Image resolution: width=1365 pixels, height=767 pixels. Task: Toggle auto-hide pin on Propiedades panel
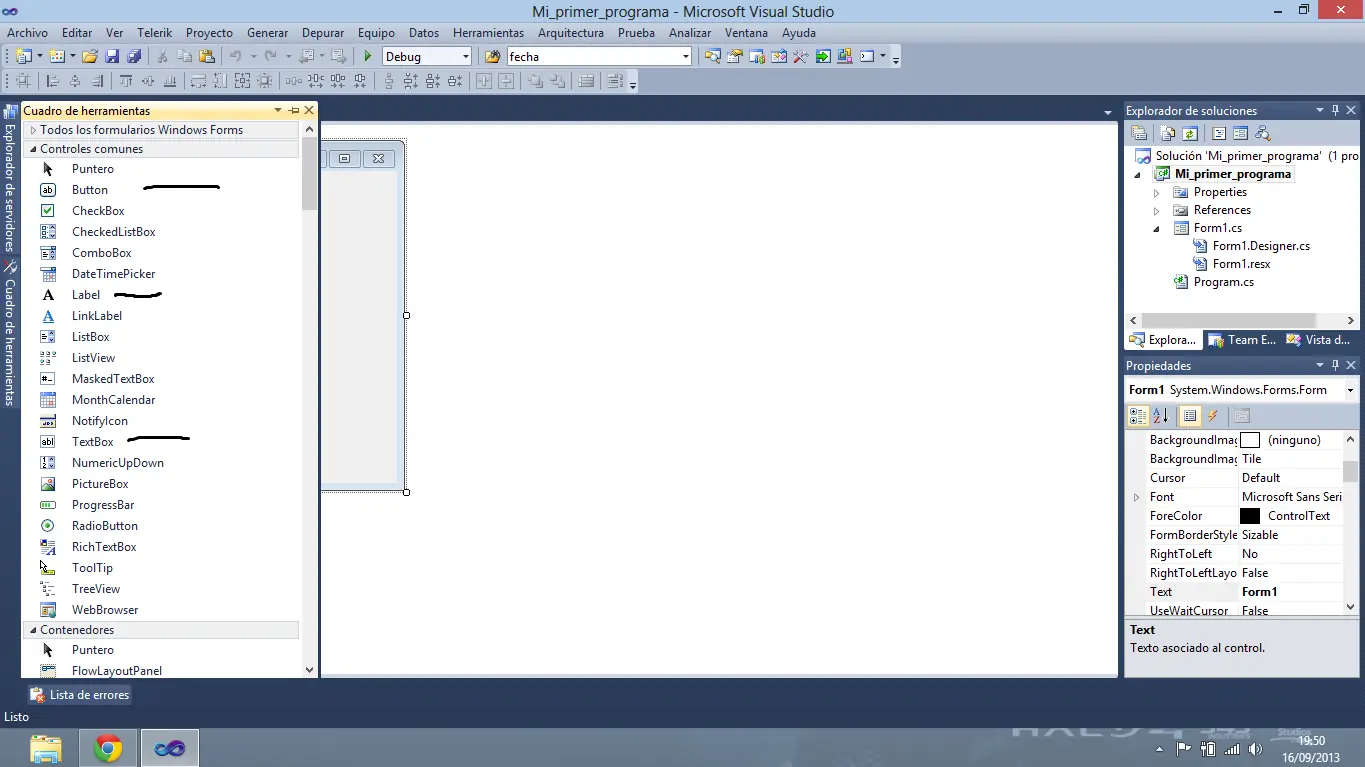1335,366
